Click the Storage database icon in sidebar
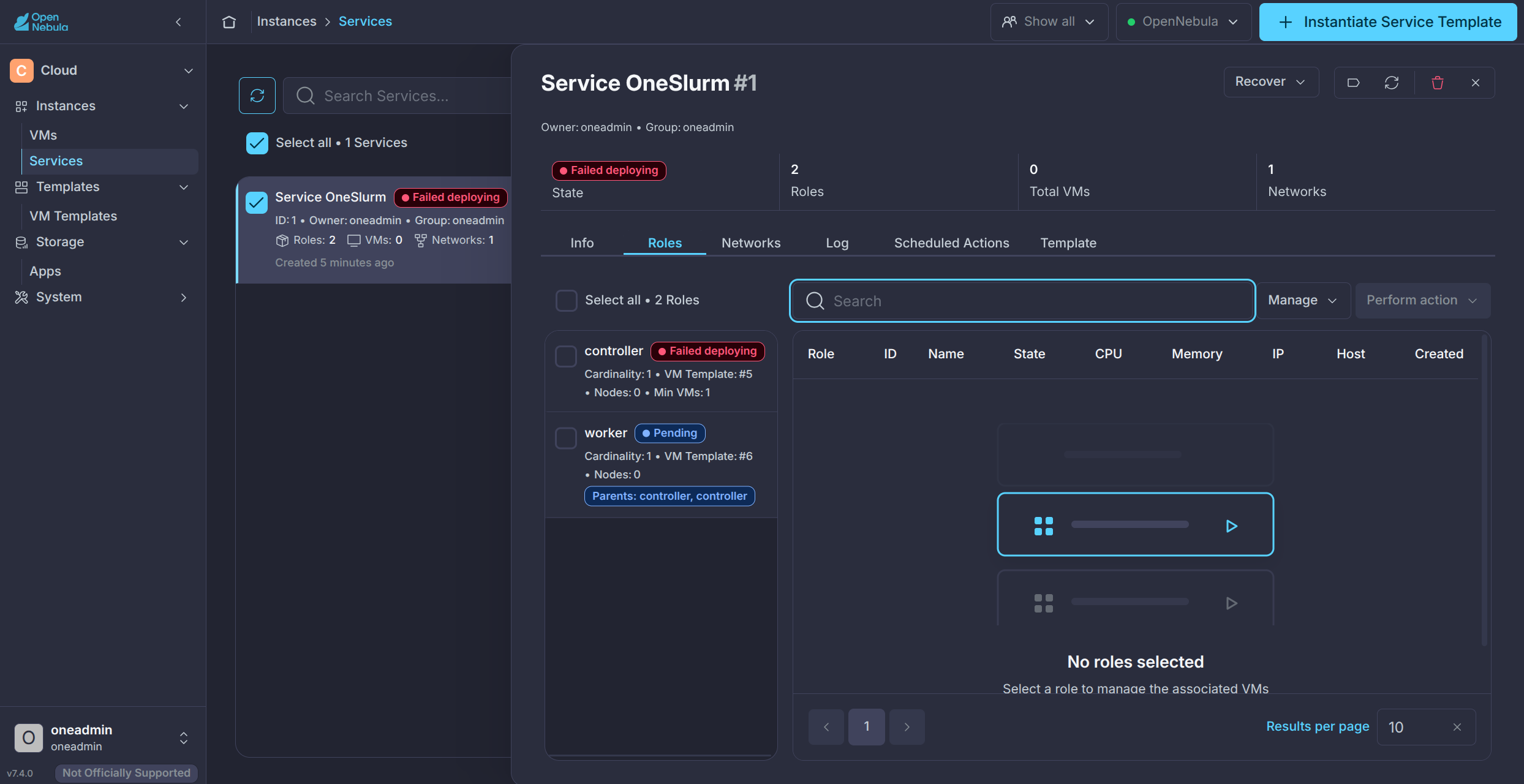 (x=21, y=243)
